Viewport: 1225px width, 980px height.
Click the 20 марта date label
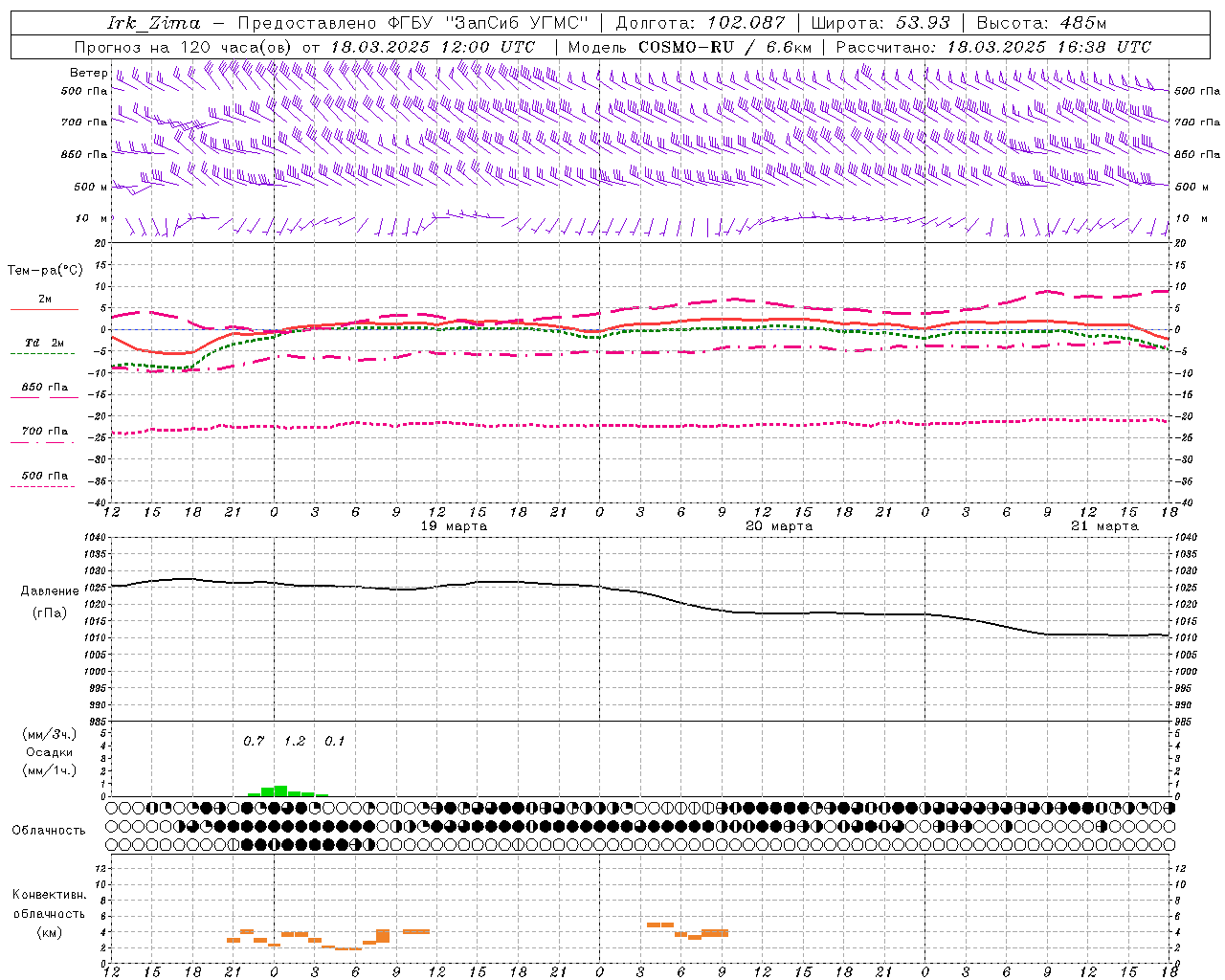click(x=779, y=526)
